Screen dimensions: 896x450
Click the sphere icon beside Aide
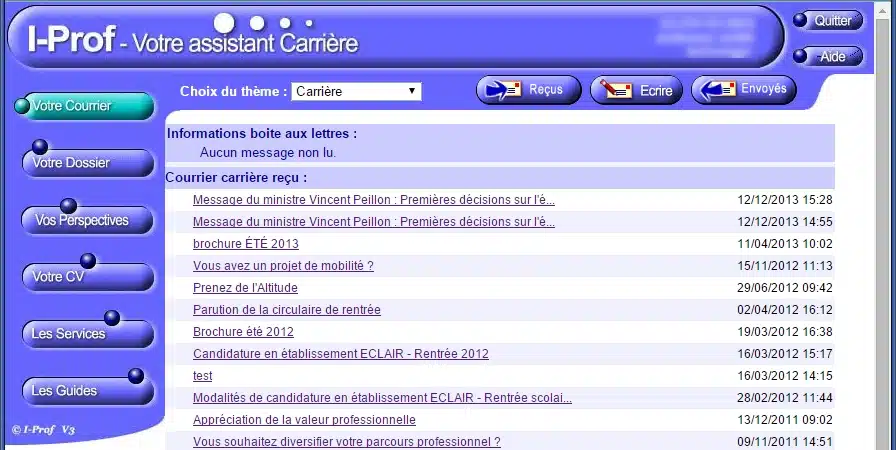click(800, 56)
